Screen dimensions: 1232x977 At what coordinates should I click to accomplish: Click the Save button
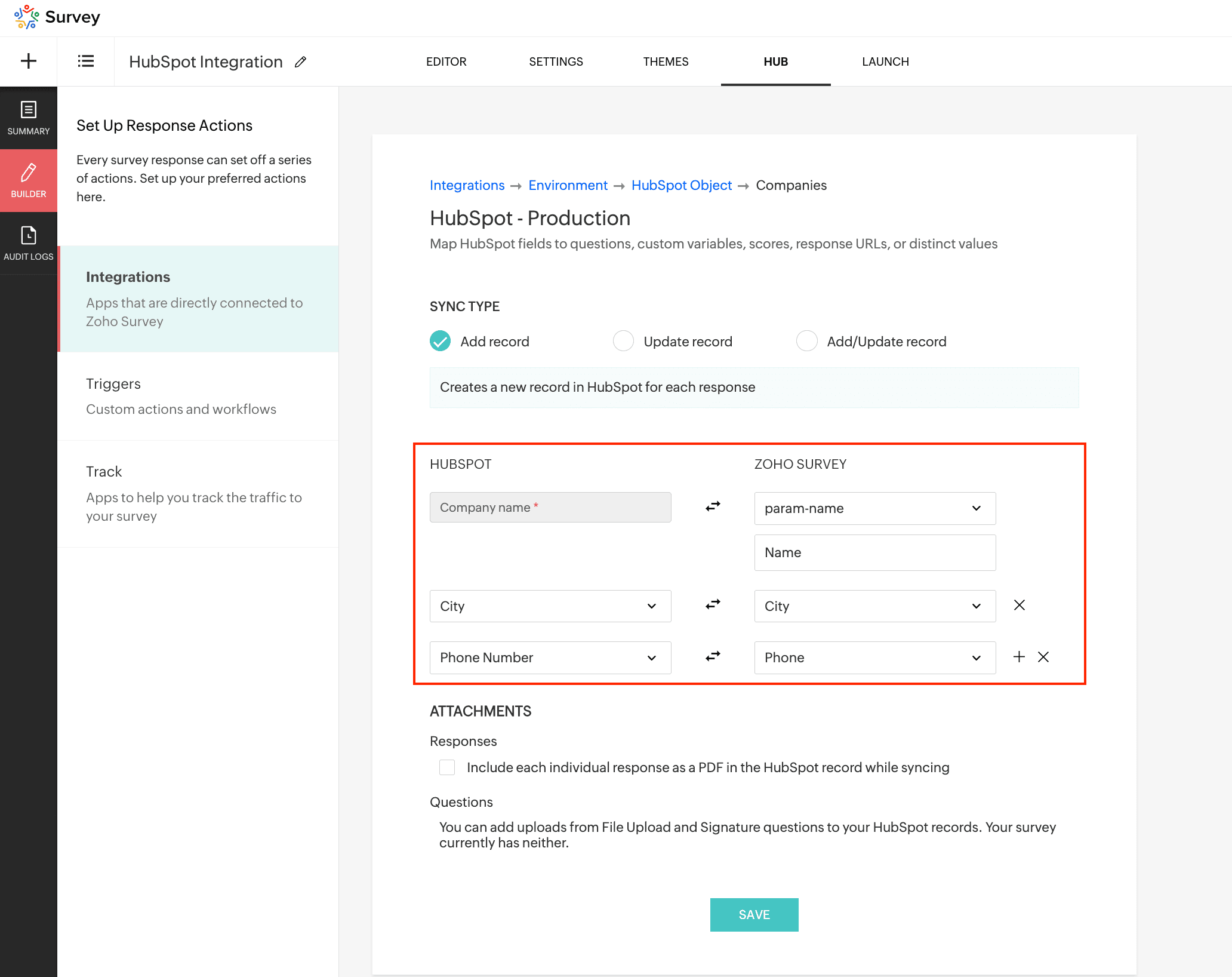(754, 915)
